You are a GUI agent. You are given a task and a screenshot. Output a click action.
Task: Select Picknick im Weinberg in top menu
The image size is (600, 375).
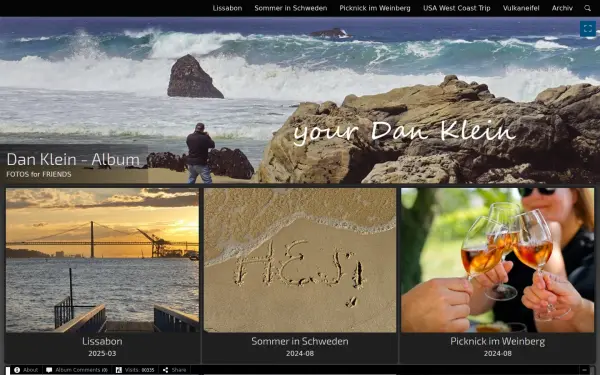point(375,8)
